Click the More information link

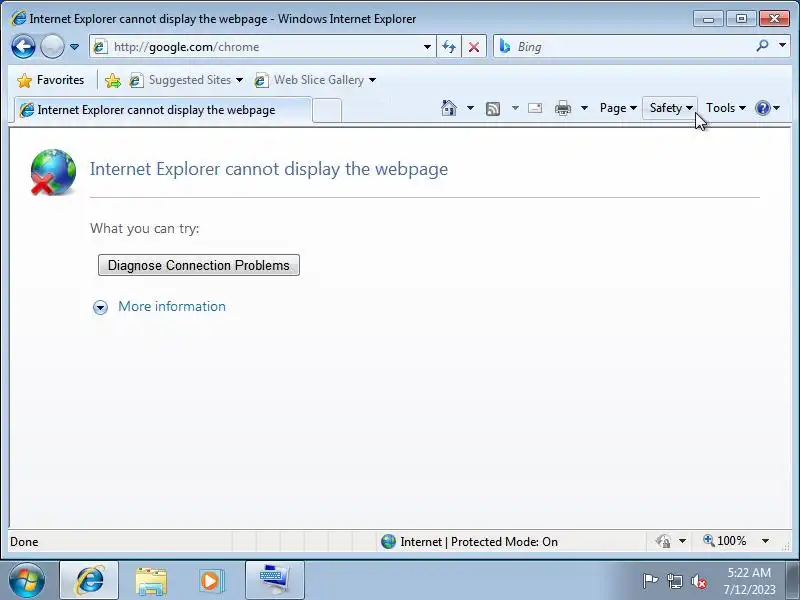pos(172,306)
